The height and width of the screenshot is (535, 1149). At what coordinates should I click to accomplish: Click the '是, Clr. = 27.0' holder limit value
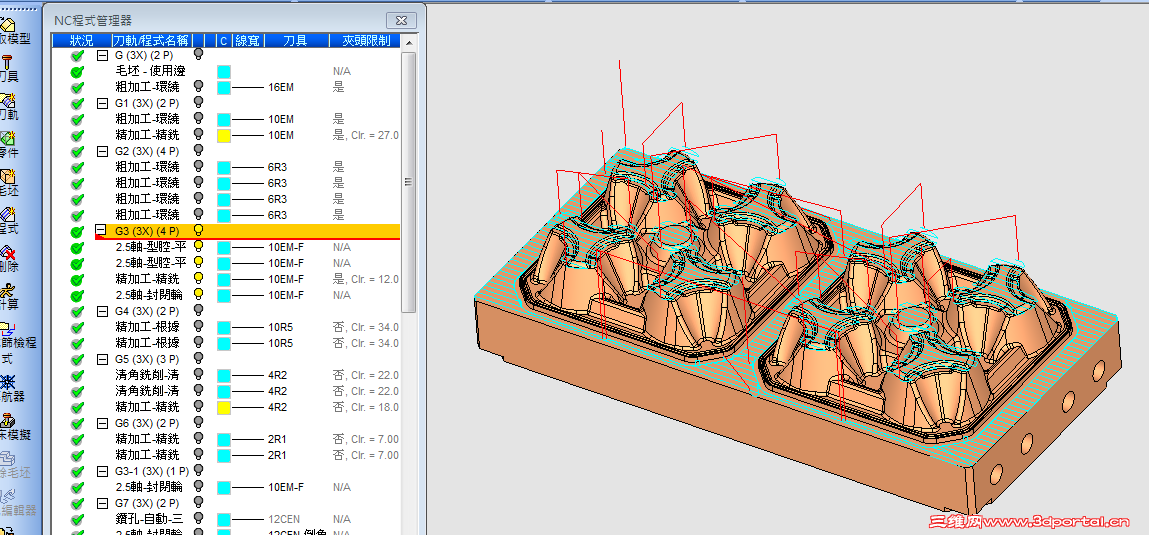pyautogui.click(x=366, y=135)
